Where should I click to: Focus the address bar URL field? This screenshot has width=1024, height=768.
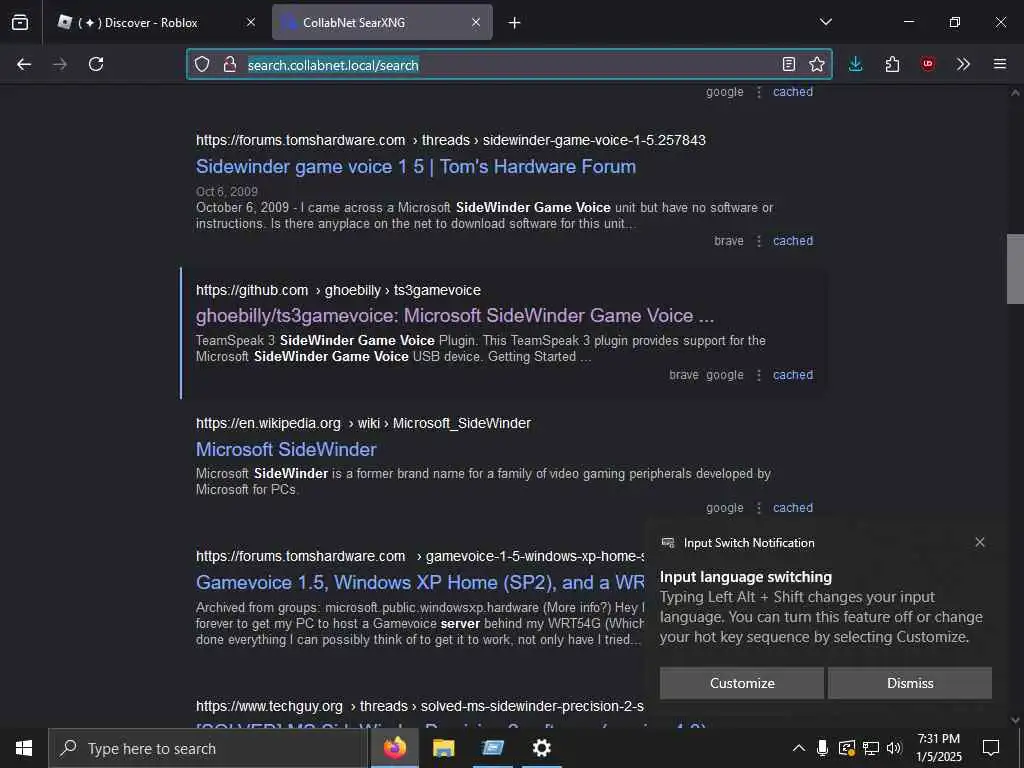(x=509, y=64)
